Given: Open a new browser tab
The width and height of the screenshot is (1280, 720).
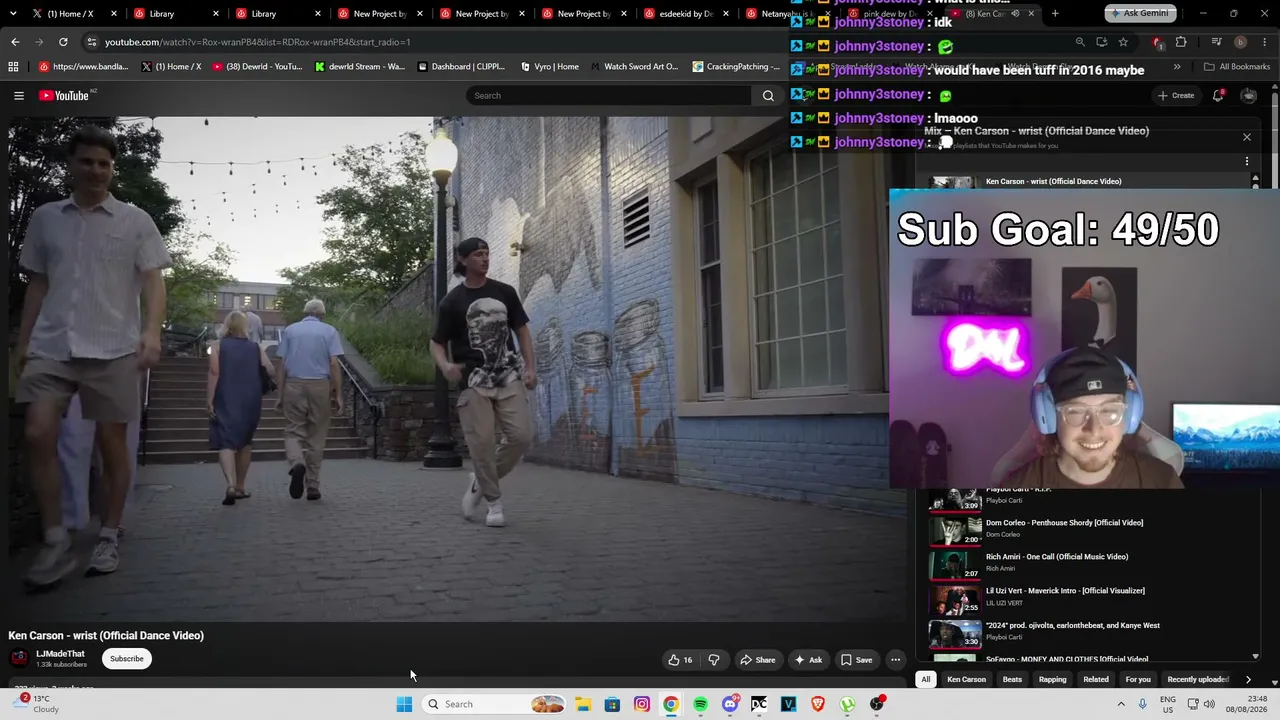Looking at the screenshot, I should pyautogui.click(x=1055, y=14).
